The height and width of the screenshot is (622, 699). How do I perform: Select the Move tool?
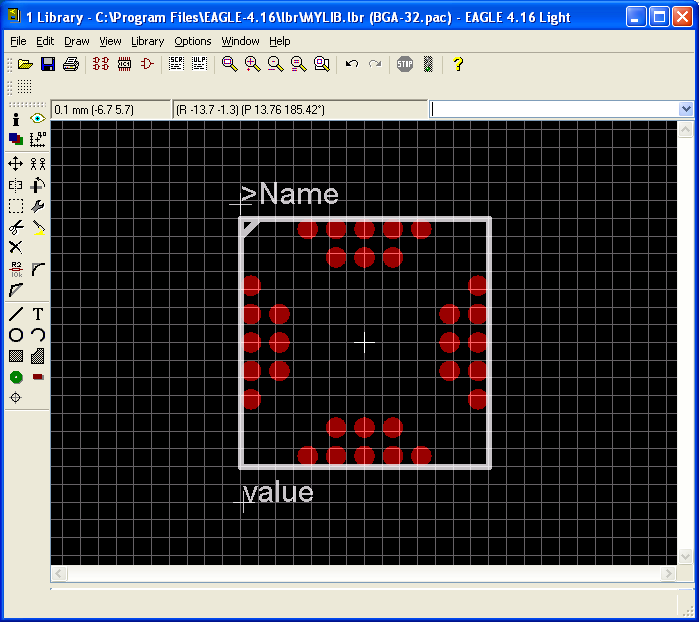pos(16,164)
